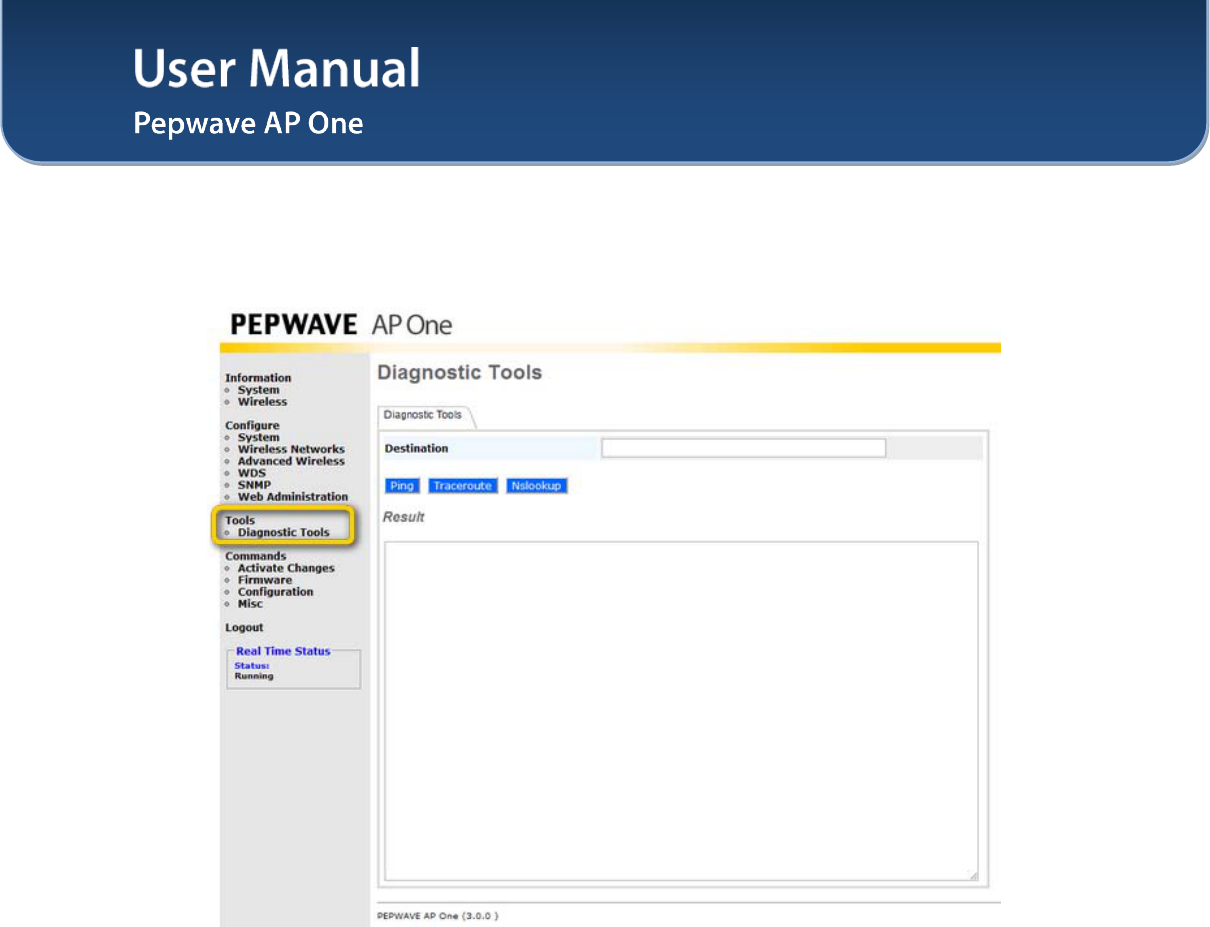Click Activate Changes command
Screen dimensions: 1210x927
click(x=286, y=568)
